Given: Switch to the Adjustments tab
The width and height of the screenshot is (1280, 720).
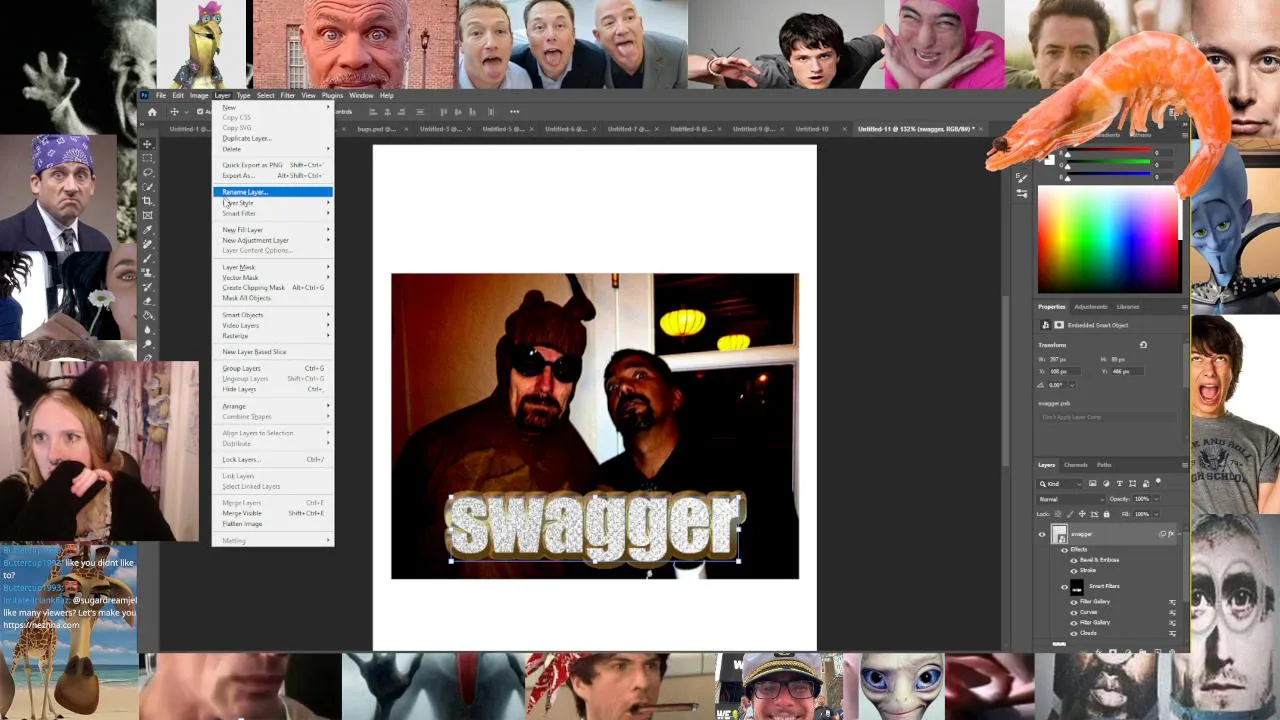Looking at the screenshot, I should (1091, 307).
